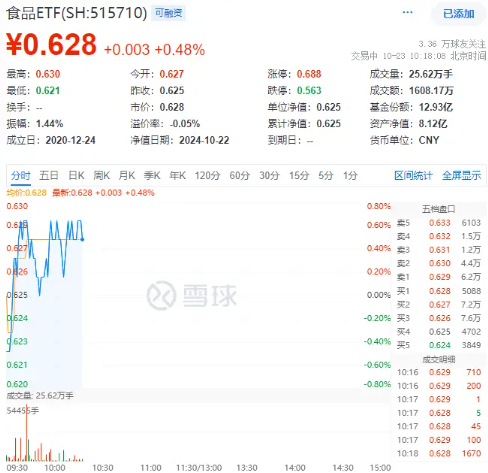Click the 10:16 trade with volume 710
Image resolution: width=488 pixels, height=473 pixels.
coord(439,372)
